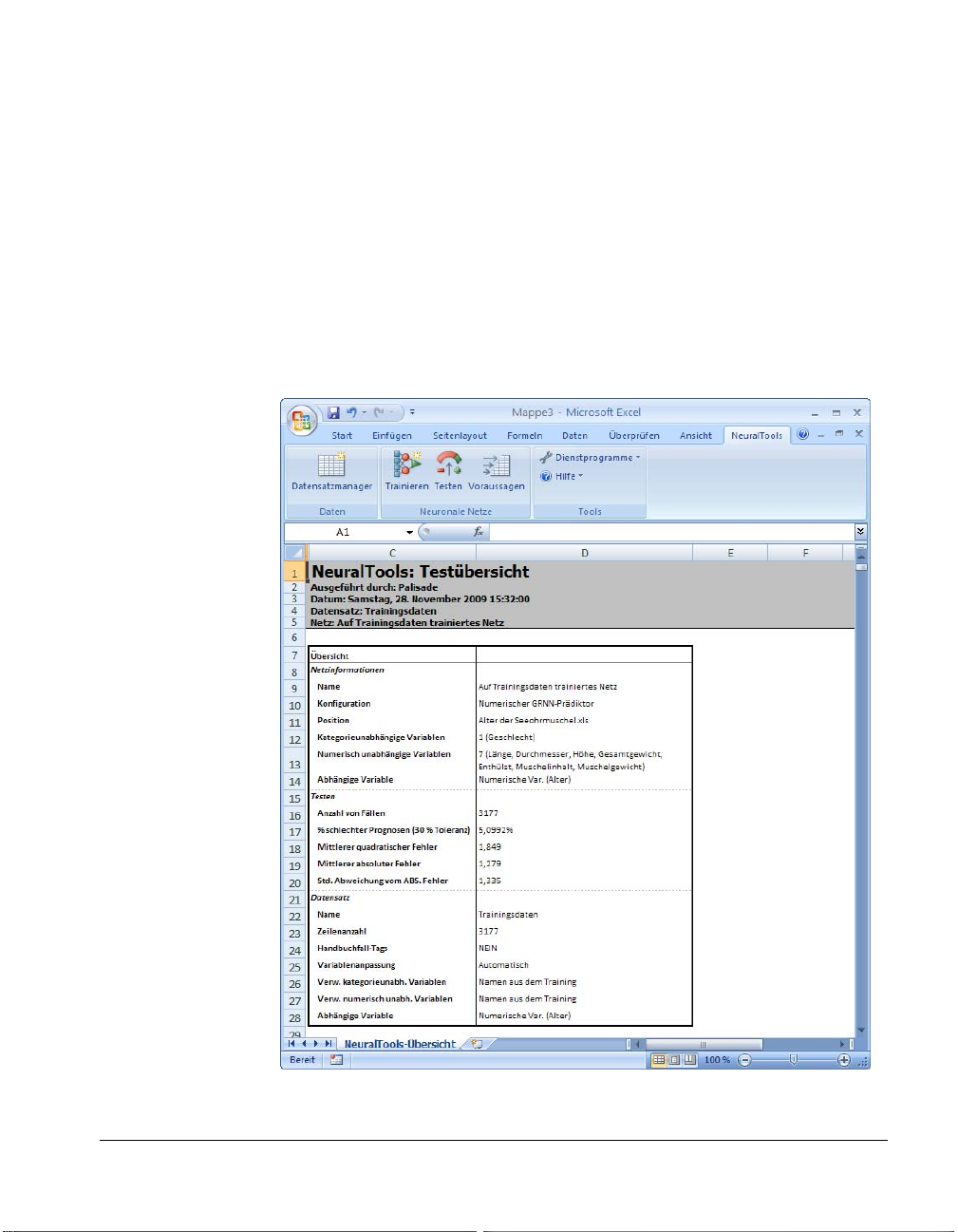Screen dimensions: 958x1232
Task: Click the 'Mittlerer quadratischer Fehler' cell
Action: pos(377,847)
